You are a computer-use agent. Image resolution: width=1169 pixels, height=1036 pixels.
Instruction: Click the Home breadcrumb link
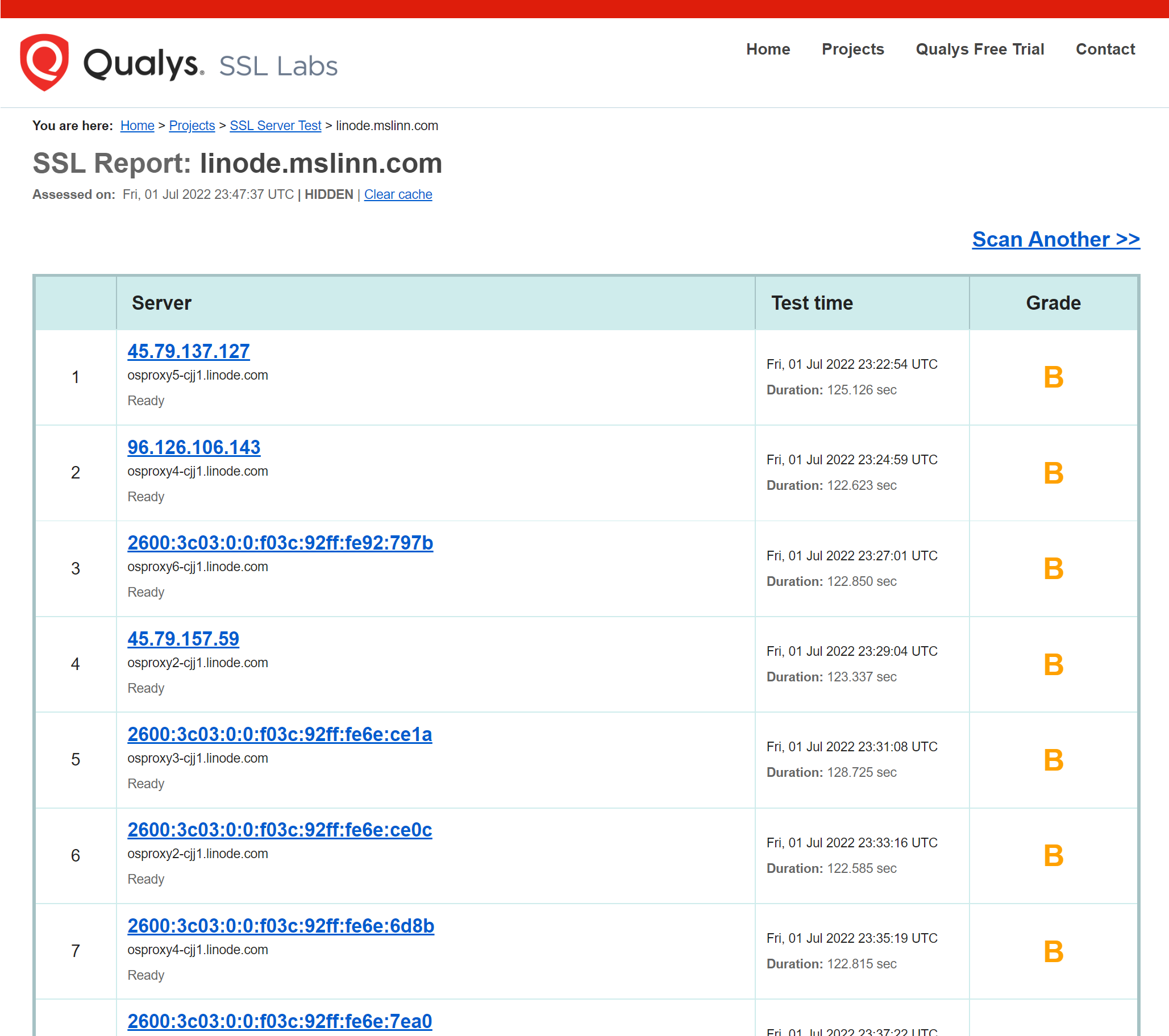pos(138,126)
